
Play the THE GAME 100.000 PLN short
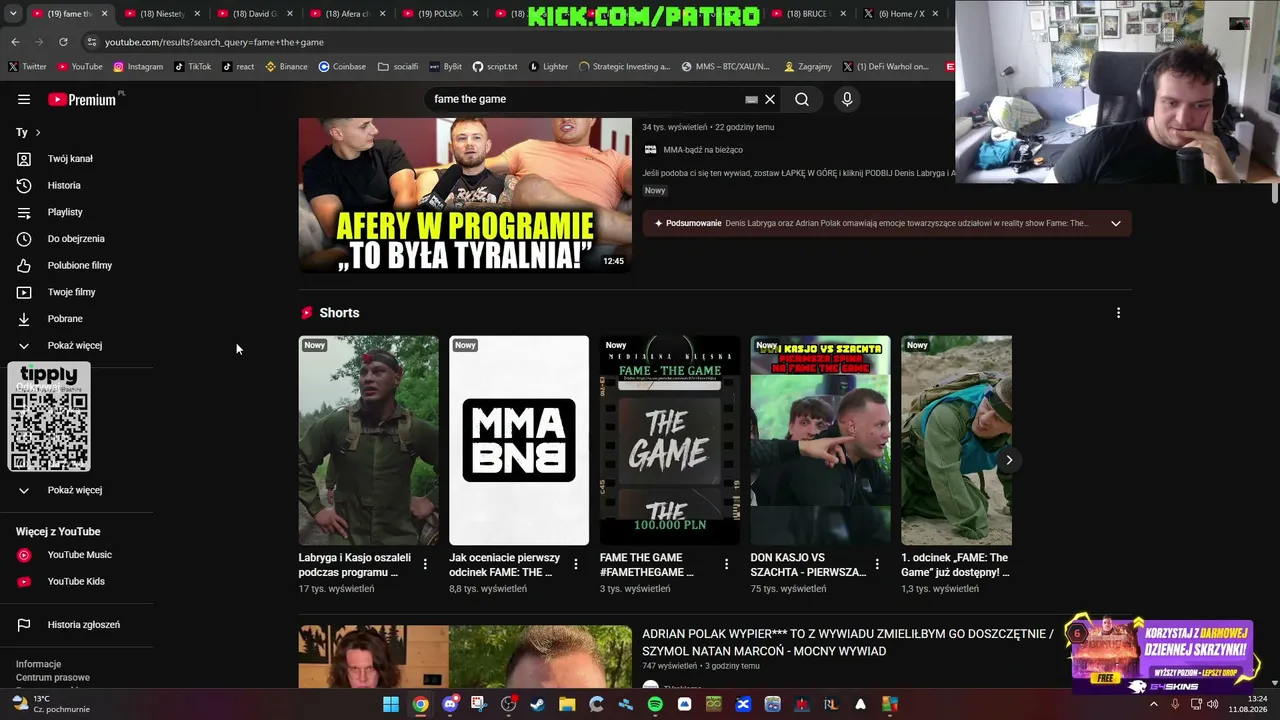tap(670, 440)
